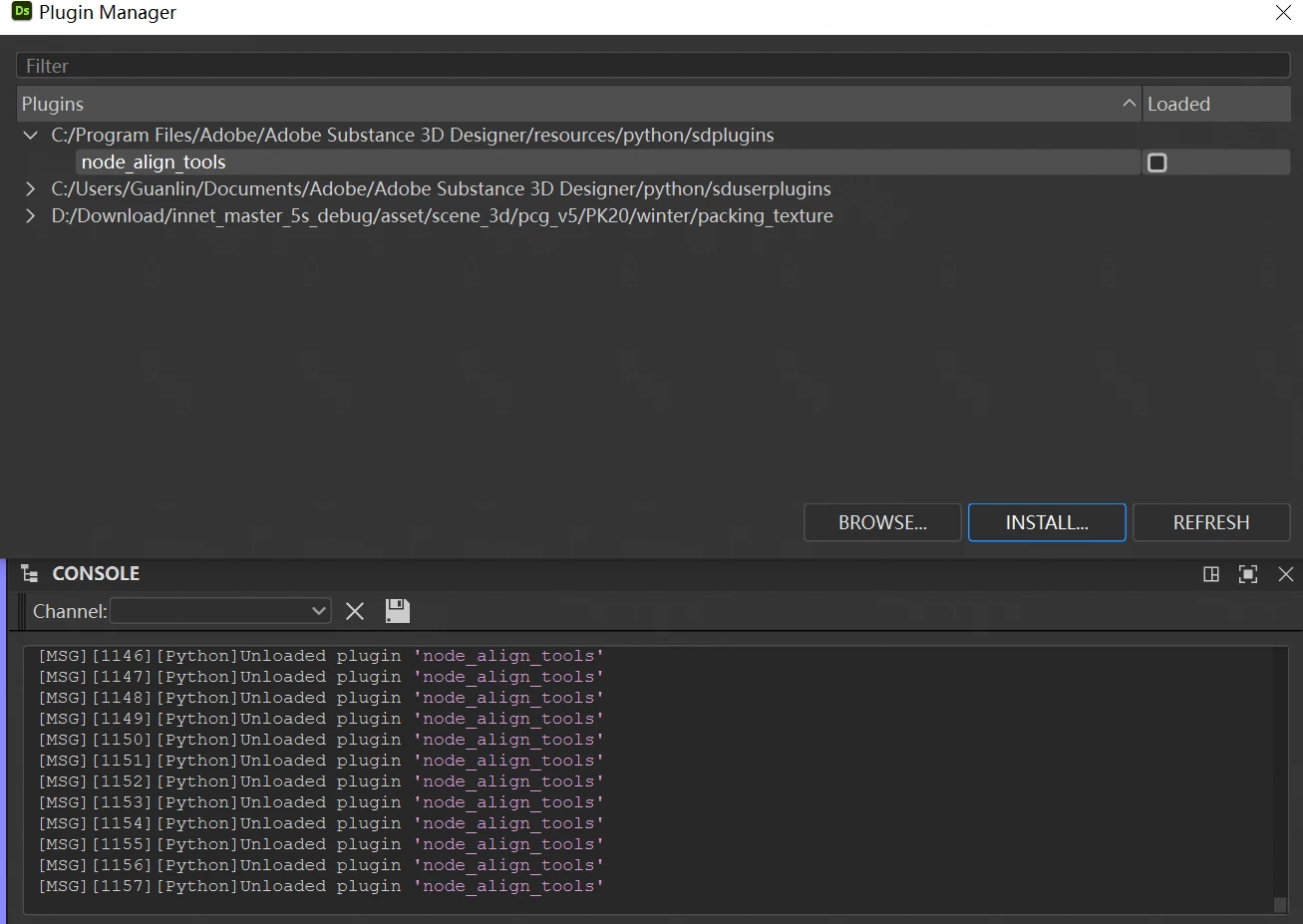Click the Console panel tree icon
This screenshot has width=1303, height=924.
pyautogui.click(x=30, y=573)
